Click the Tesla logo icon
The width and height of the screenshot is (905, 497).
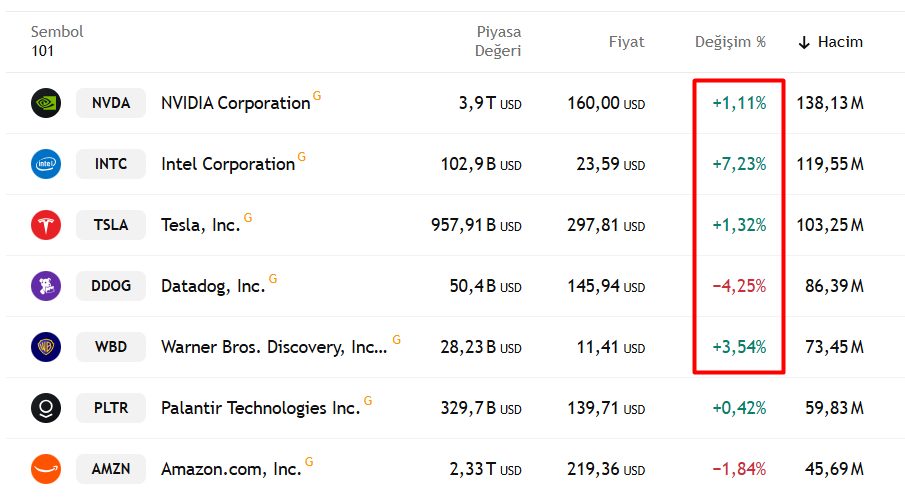coord(46,225)
